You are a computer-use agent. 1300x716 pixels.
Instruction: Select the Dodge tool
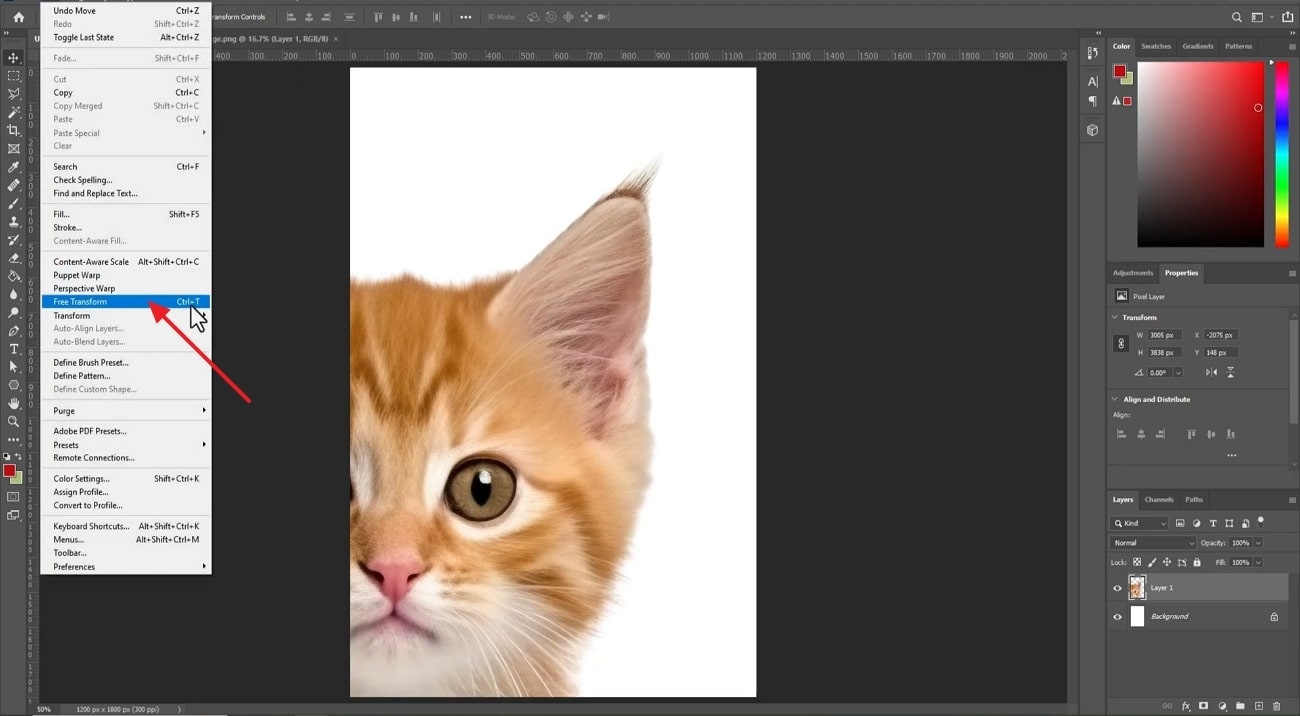click(14, 312)
